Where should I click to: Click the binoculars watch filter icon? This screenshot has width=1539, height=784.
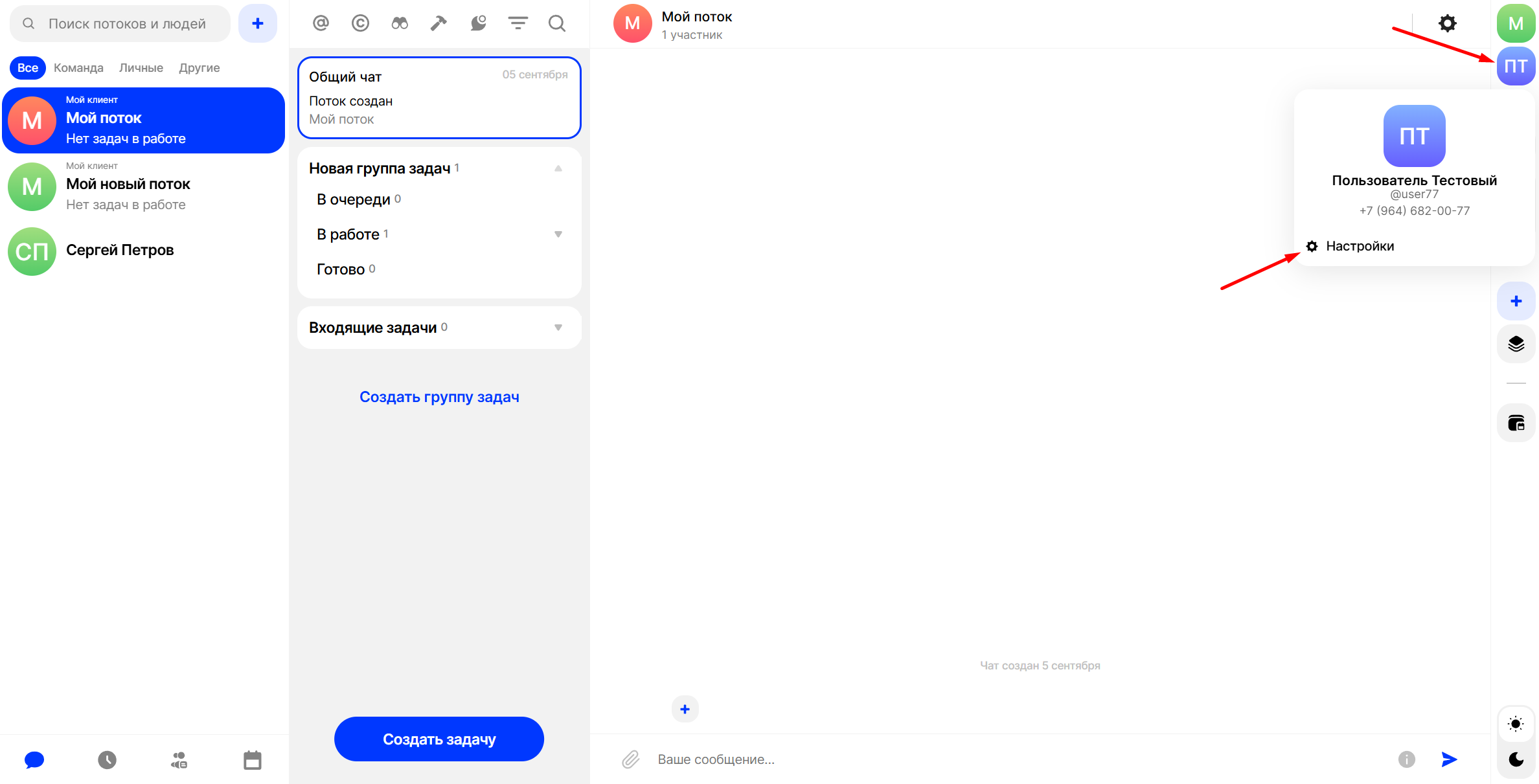pos(400,24)
